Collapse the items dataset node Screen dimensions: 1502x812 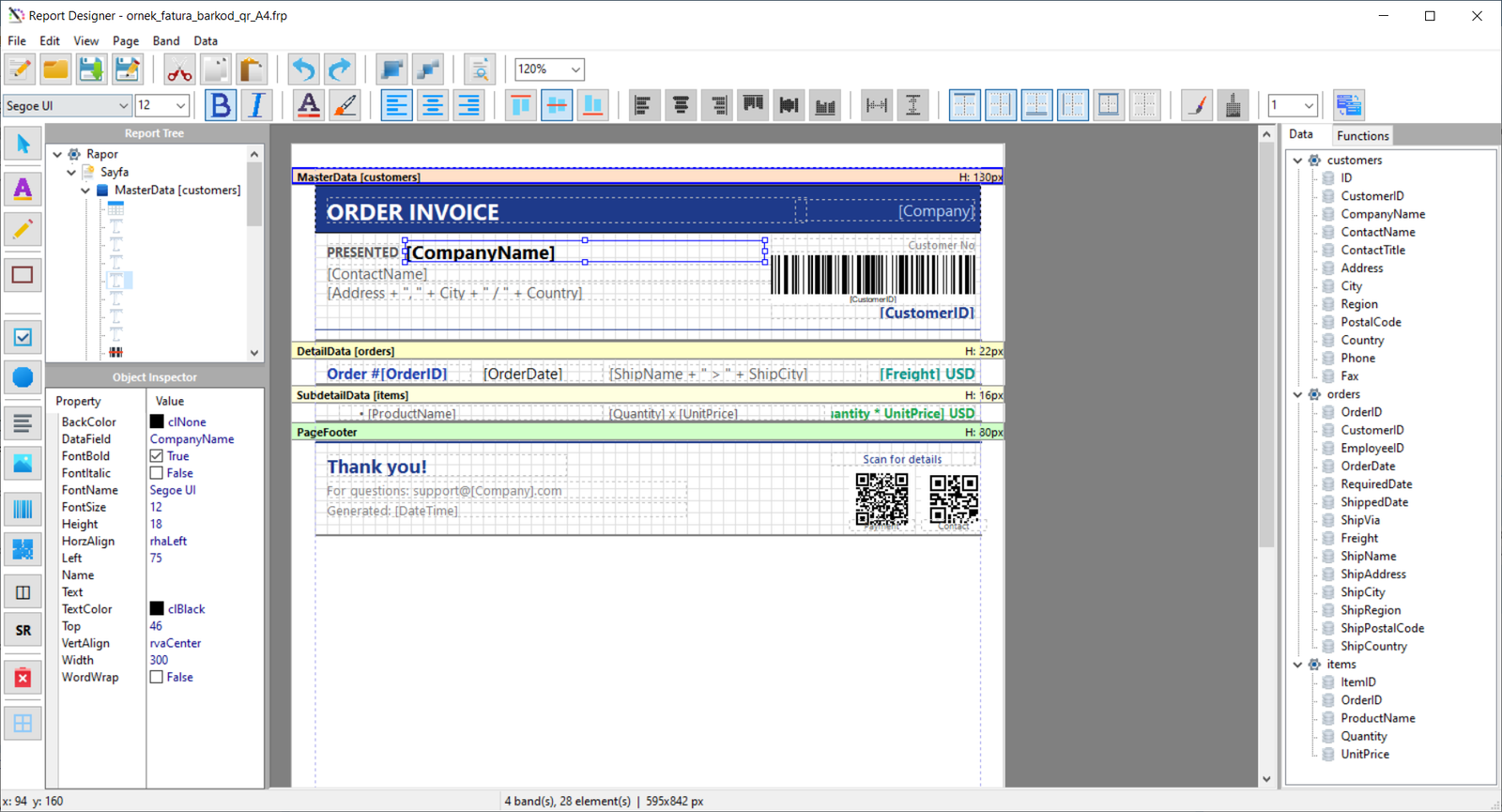tap(1298, 665)
